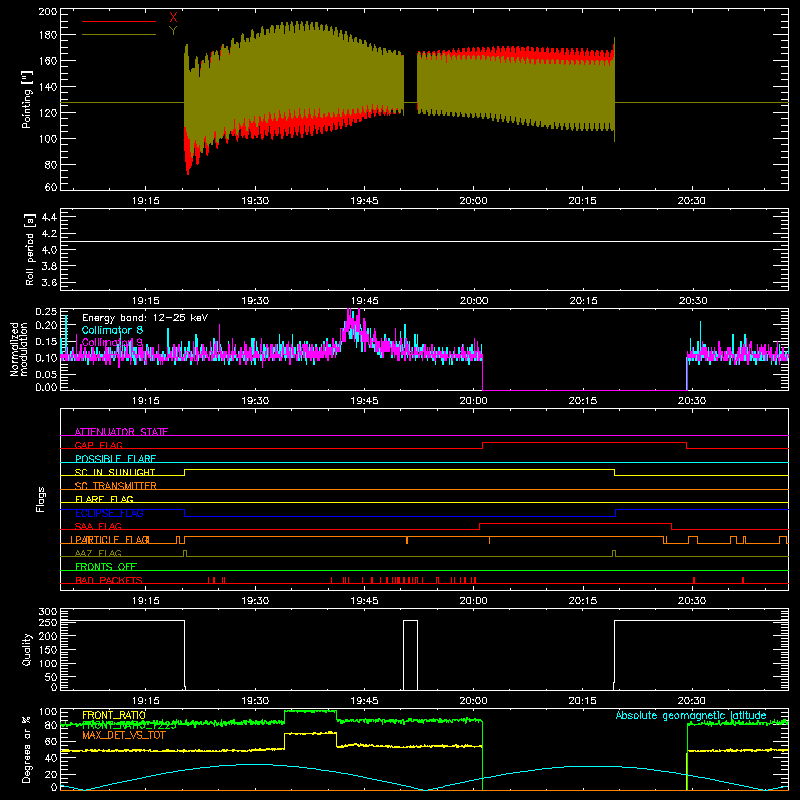This screenshot has height=800, width=800.
Task: Click the POSSIBLE_FLARE flag label
Action: tap(115, 459)
